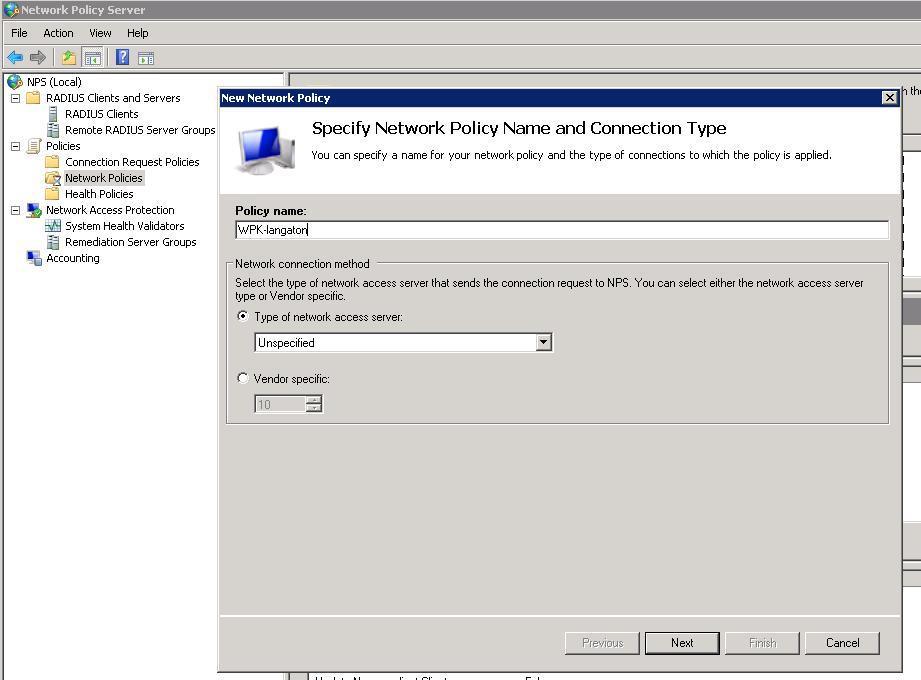921x680 pixels.
Task: Open the Action menu
Action: [x=58, y=33]
